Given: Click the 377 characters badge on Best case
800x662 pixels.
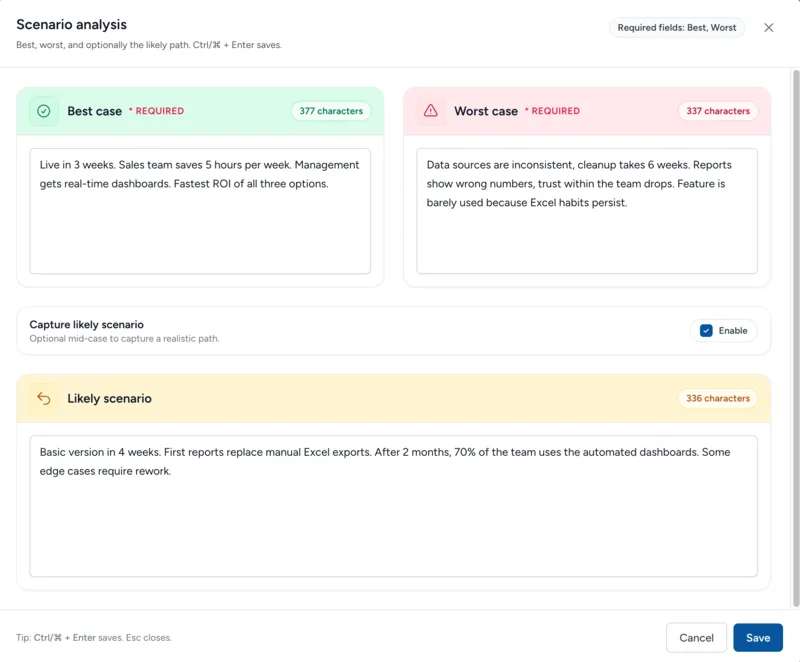Looking at the screenshot, I should pyautogui.click(x=331, y=111).
